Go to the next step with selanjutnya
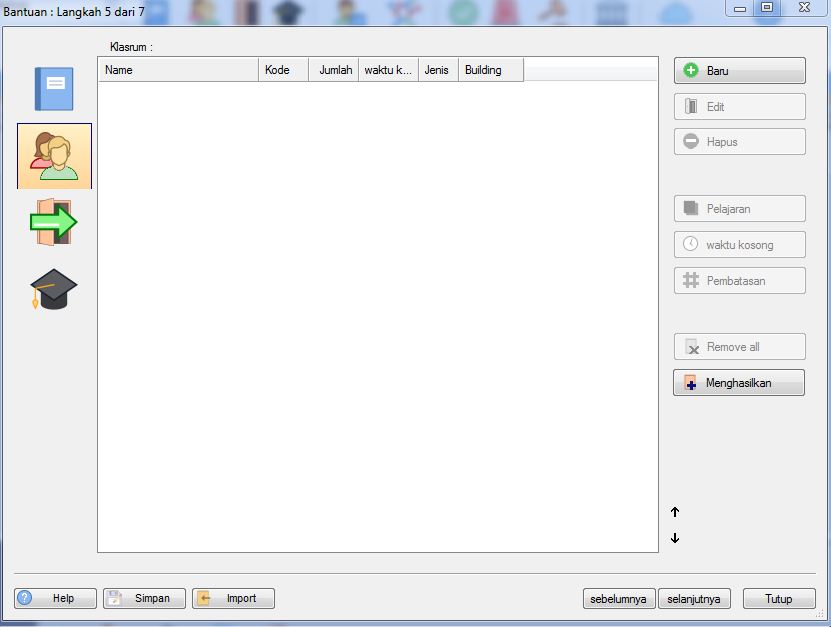Image resolution: width=831 pixels, height=627 pixels. [694, 599]
